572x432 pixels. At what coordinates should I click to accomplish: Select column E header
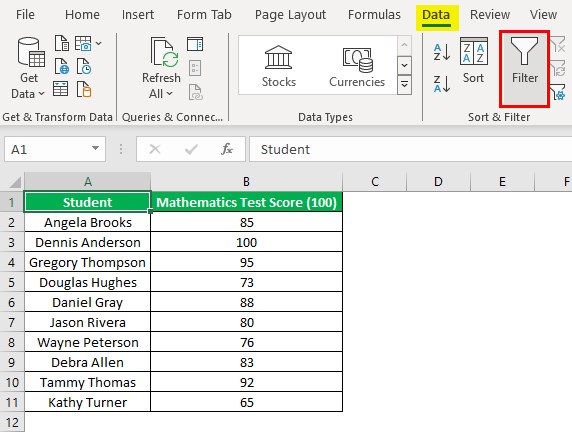coord(502,181)
